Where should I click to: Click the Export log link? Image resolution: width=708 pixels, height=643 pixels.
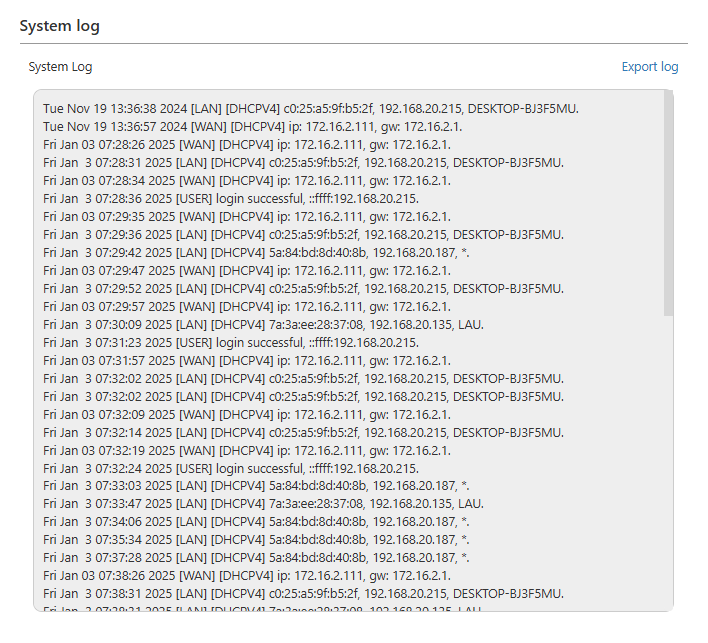[649, 67]
